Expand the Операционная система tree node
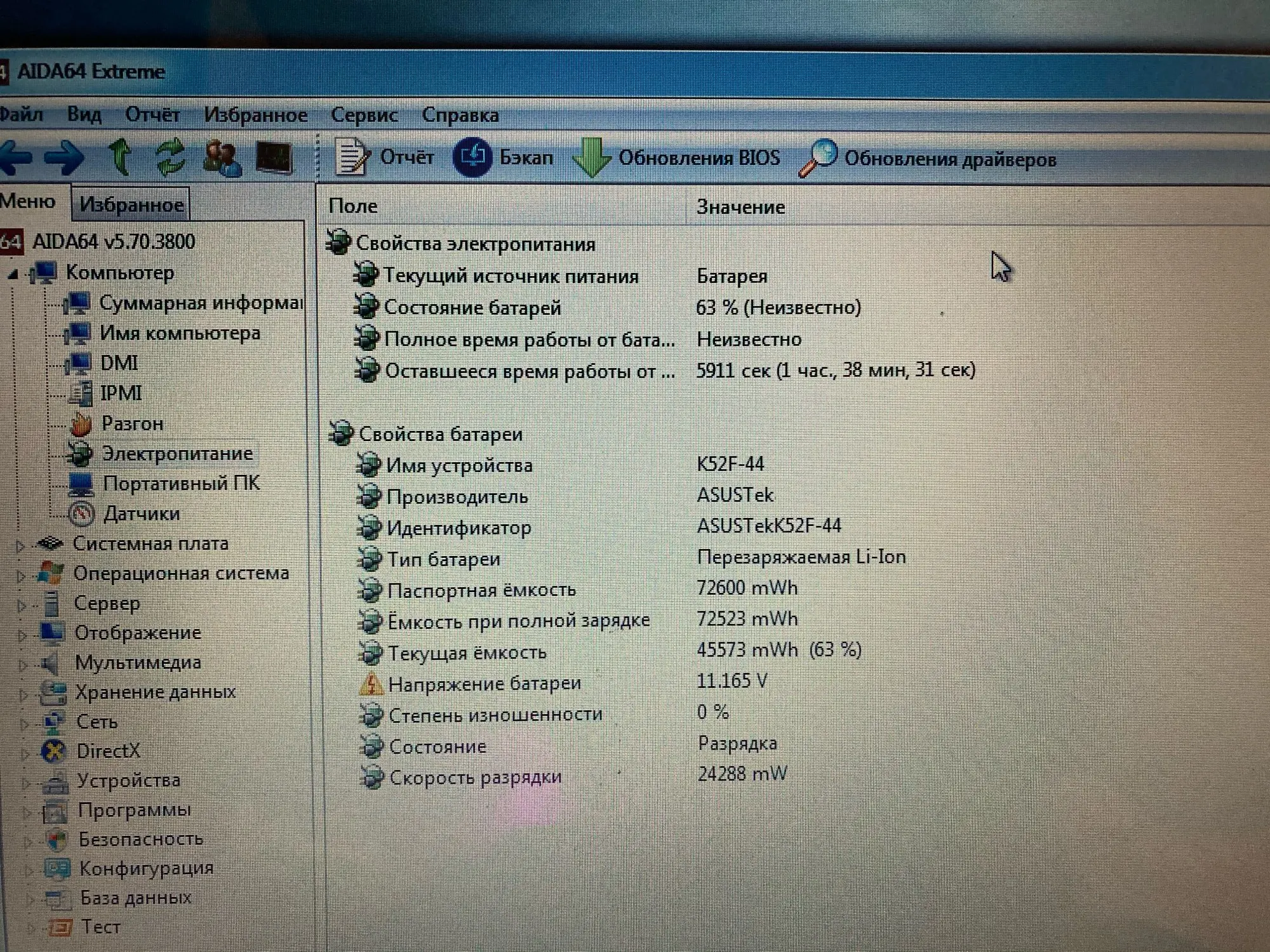This screenshot has width=1270, height=952. click(20, 575)
